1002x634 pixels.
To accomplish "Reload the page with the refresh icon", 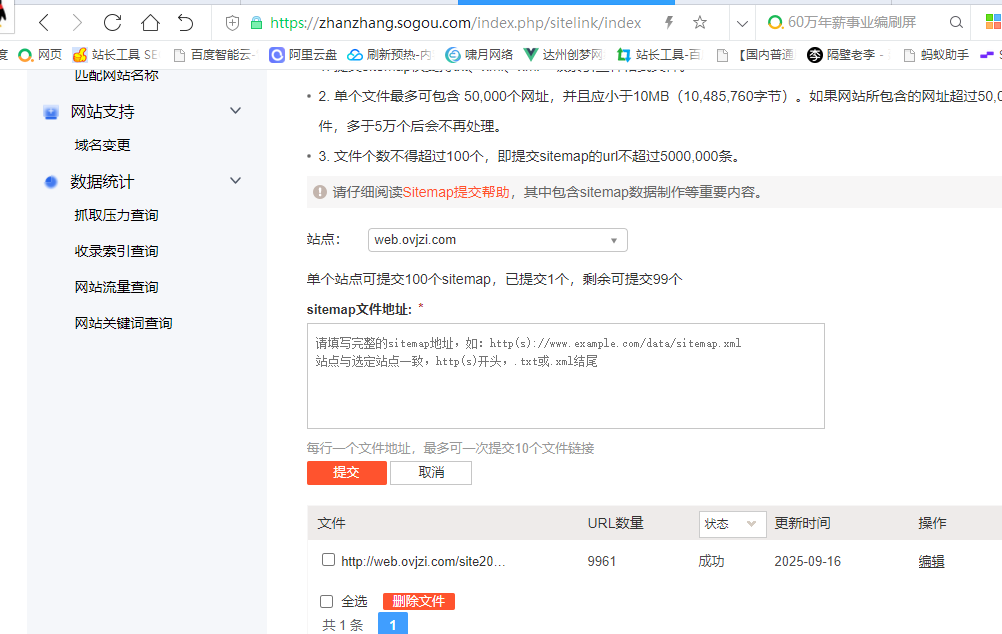I will 112,23.
